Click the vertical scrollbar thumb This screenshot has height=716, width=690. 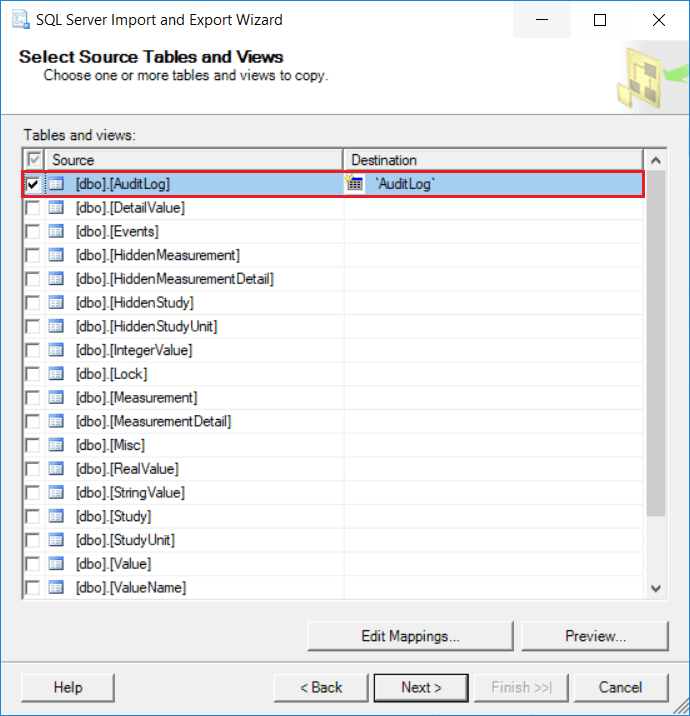pos(656,343)
